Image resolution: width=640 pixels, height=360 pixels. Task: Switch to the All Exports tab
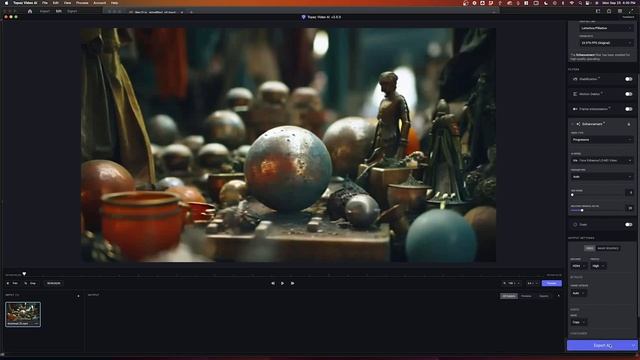(x=509, y=296)
